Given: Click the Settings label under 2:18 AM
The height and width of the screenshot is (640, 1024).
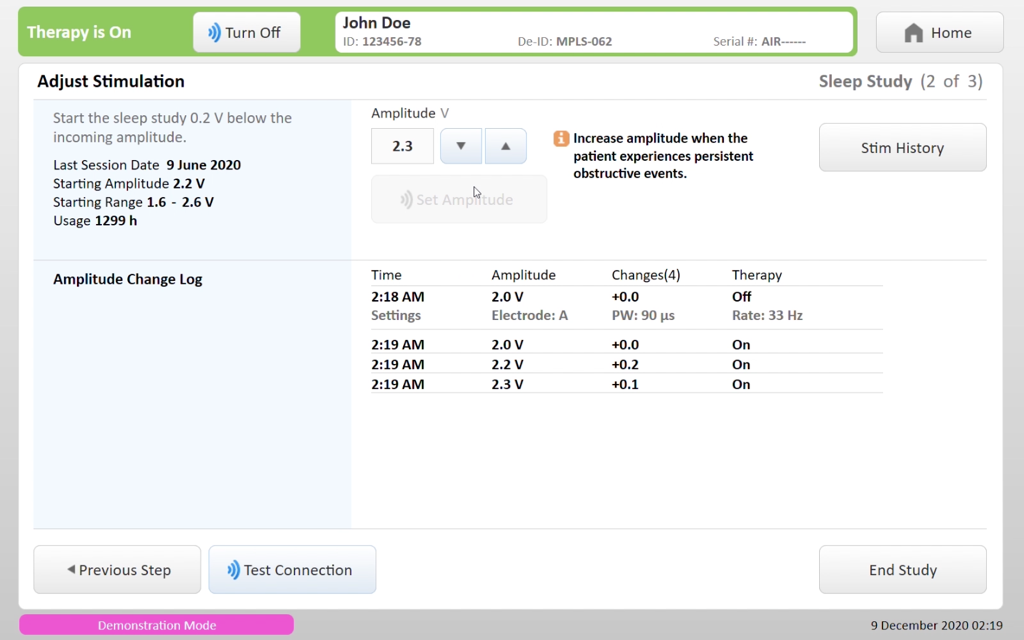Looking at the screenshot, I should [x=396, y=315].
